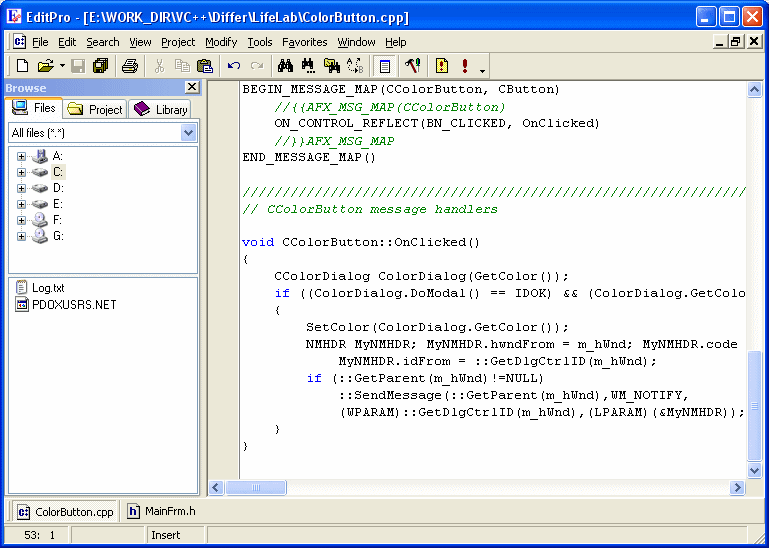Screen dimensions: 769x548
Task: Click the hammer tools icon
Action: click(412, 66)
